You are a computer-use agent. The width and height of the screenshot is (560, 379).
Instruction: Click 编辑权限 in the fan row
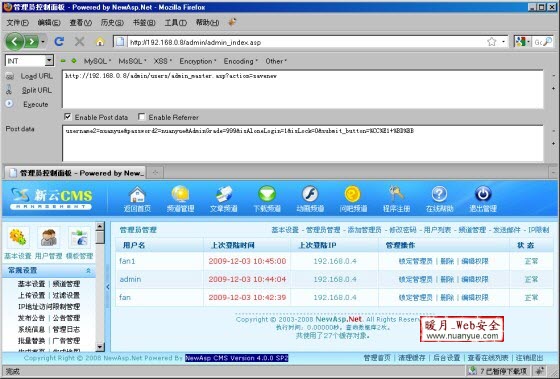[475, 297]
